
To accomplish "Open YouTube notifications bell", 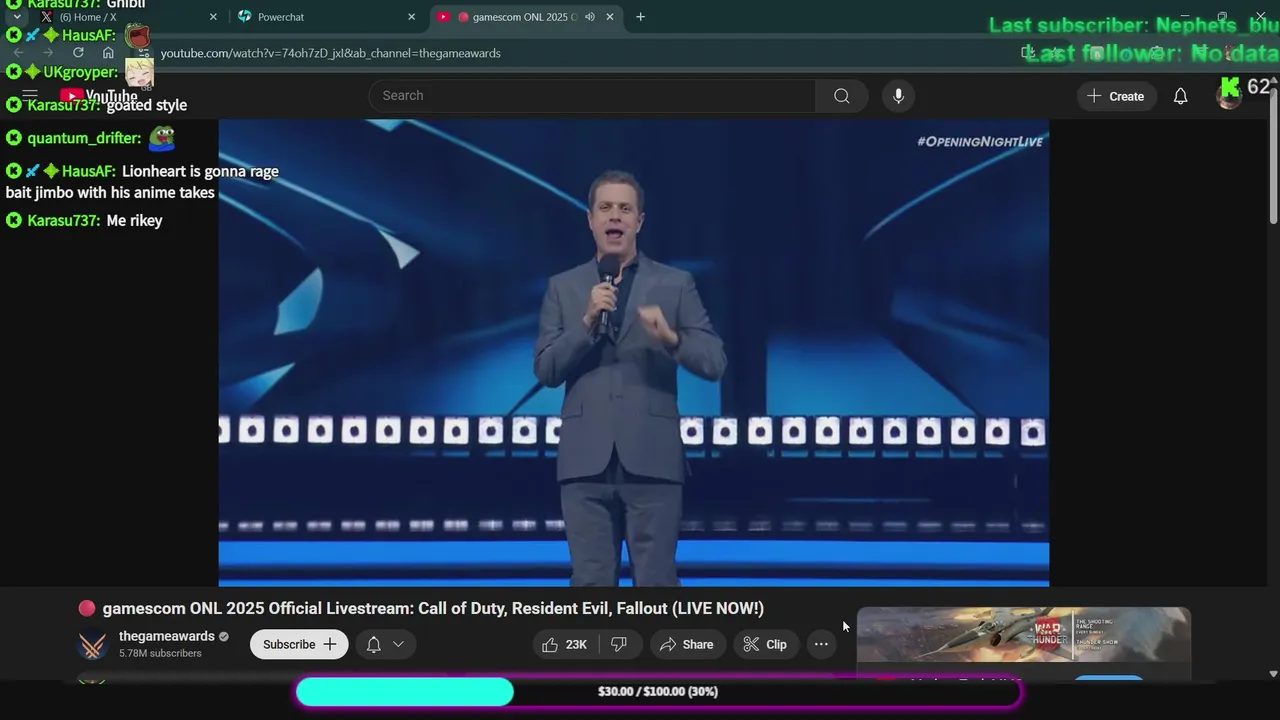I will [1181, 96].
